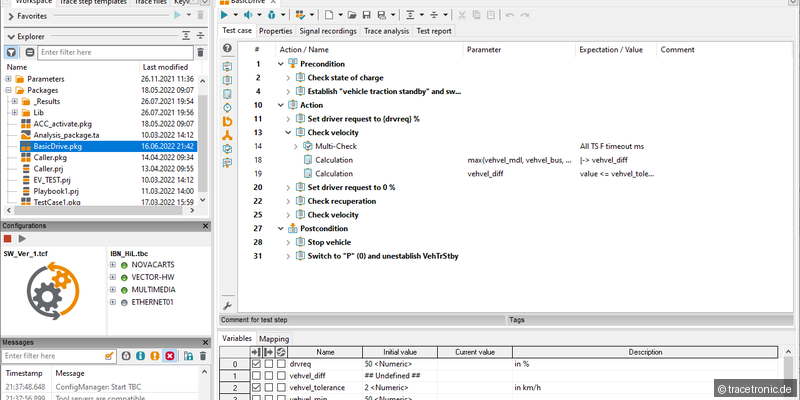Click the Run test case play icon

(226, 15)
